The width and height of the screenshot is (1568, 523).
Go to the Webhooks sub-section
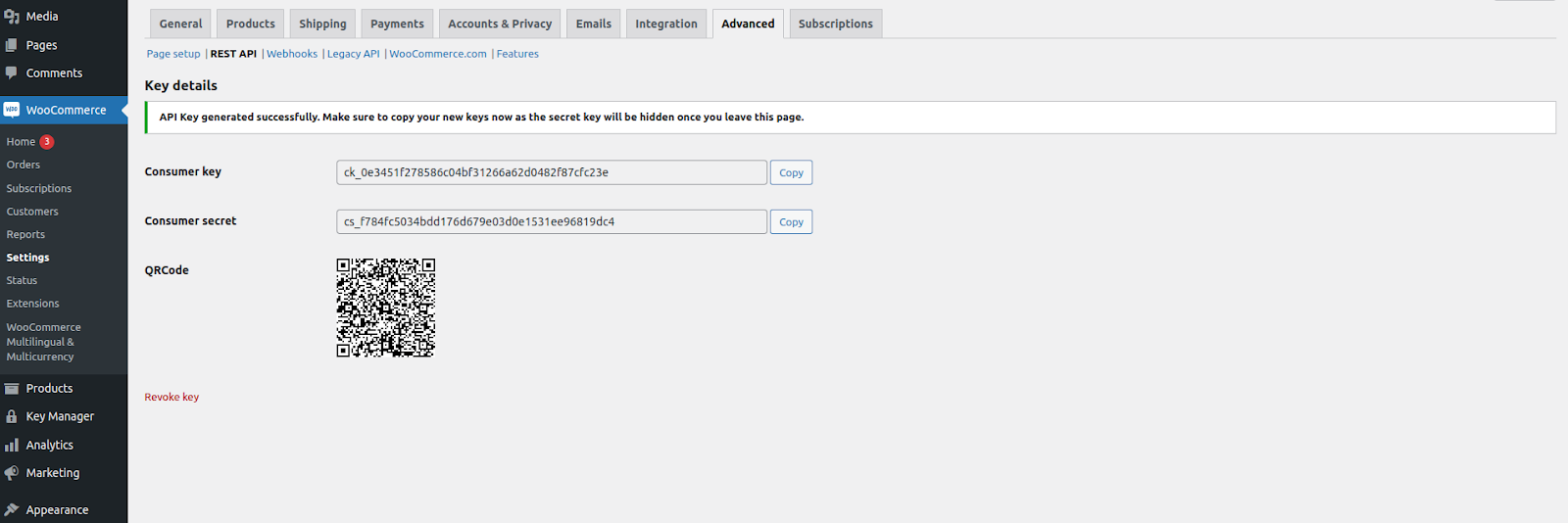(x=292, y=54)
